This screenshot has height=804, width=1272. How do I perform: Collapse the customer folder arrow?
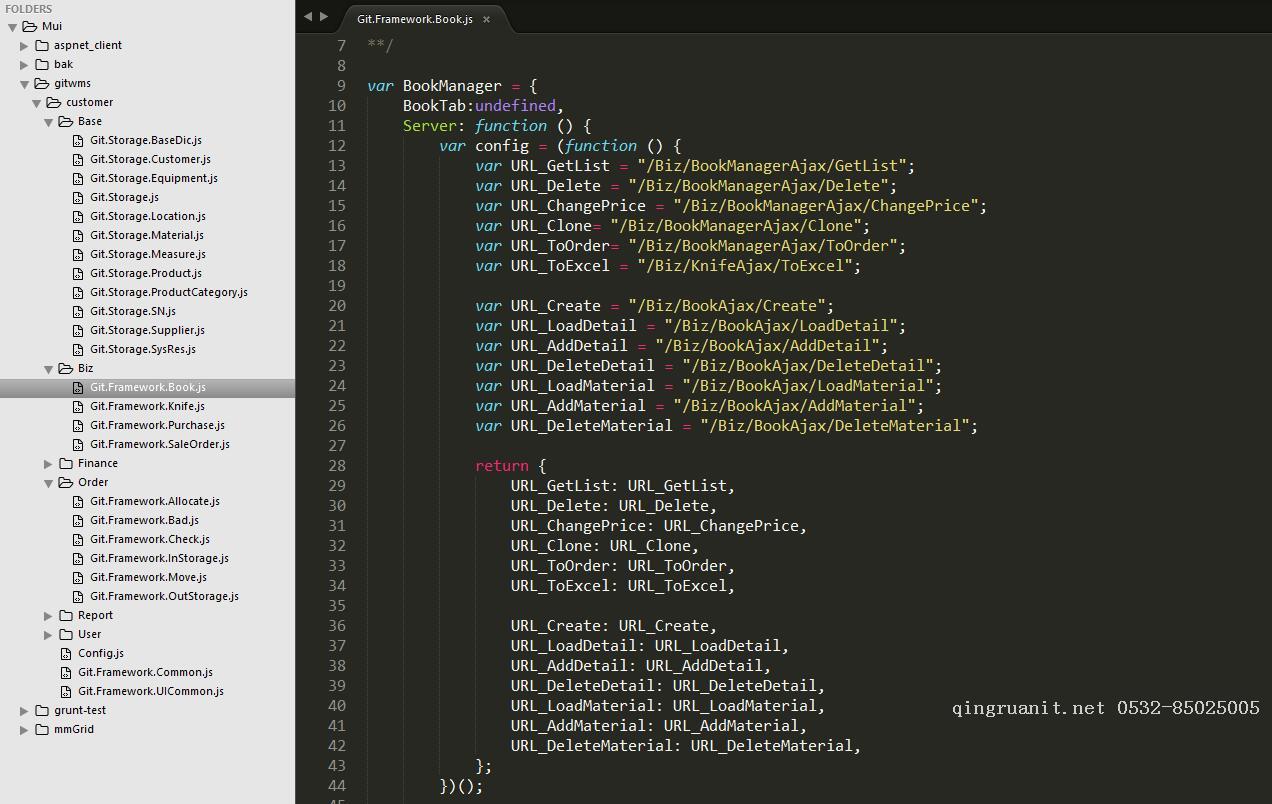tap(36, 102)
